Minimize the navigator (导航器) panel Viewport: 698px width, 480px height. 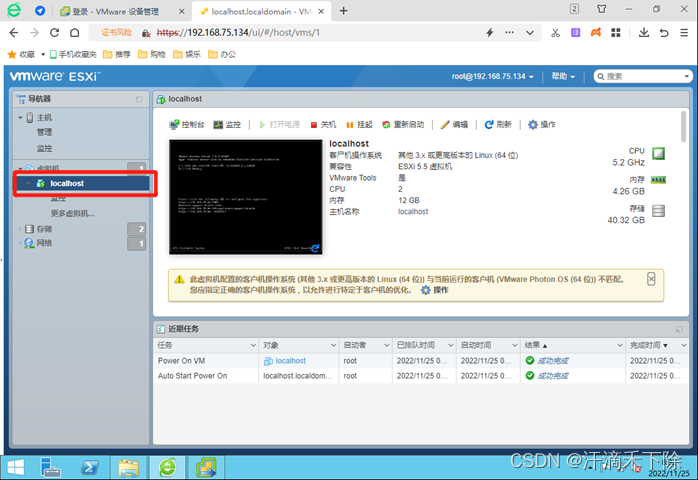click(139, 99)
